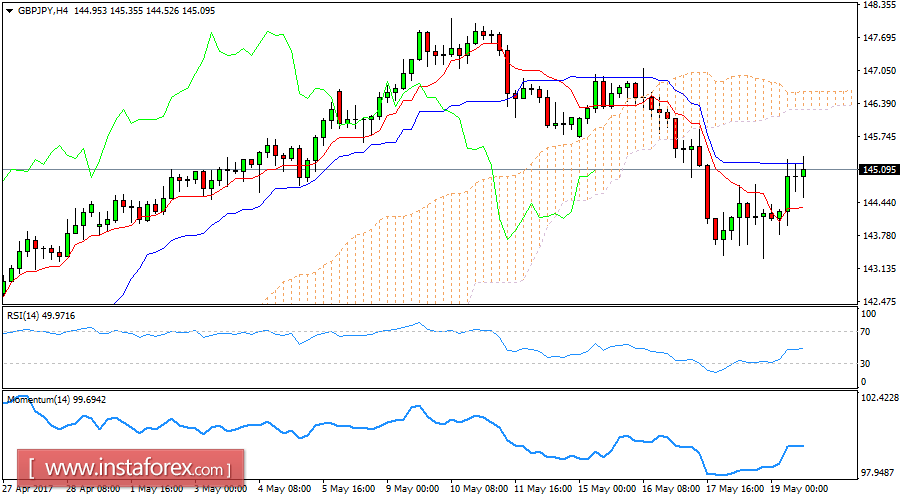The image size is (900, 500).
Task: Click the OHLC values 144.953 145.355 144.526 145.095
Action: coord(144,10)
